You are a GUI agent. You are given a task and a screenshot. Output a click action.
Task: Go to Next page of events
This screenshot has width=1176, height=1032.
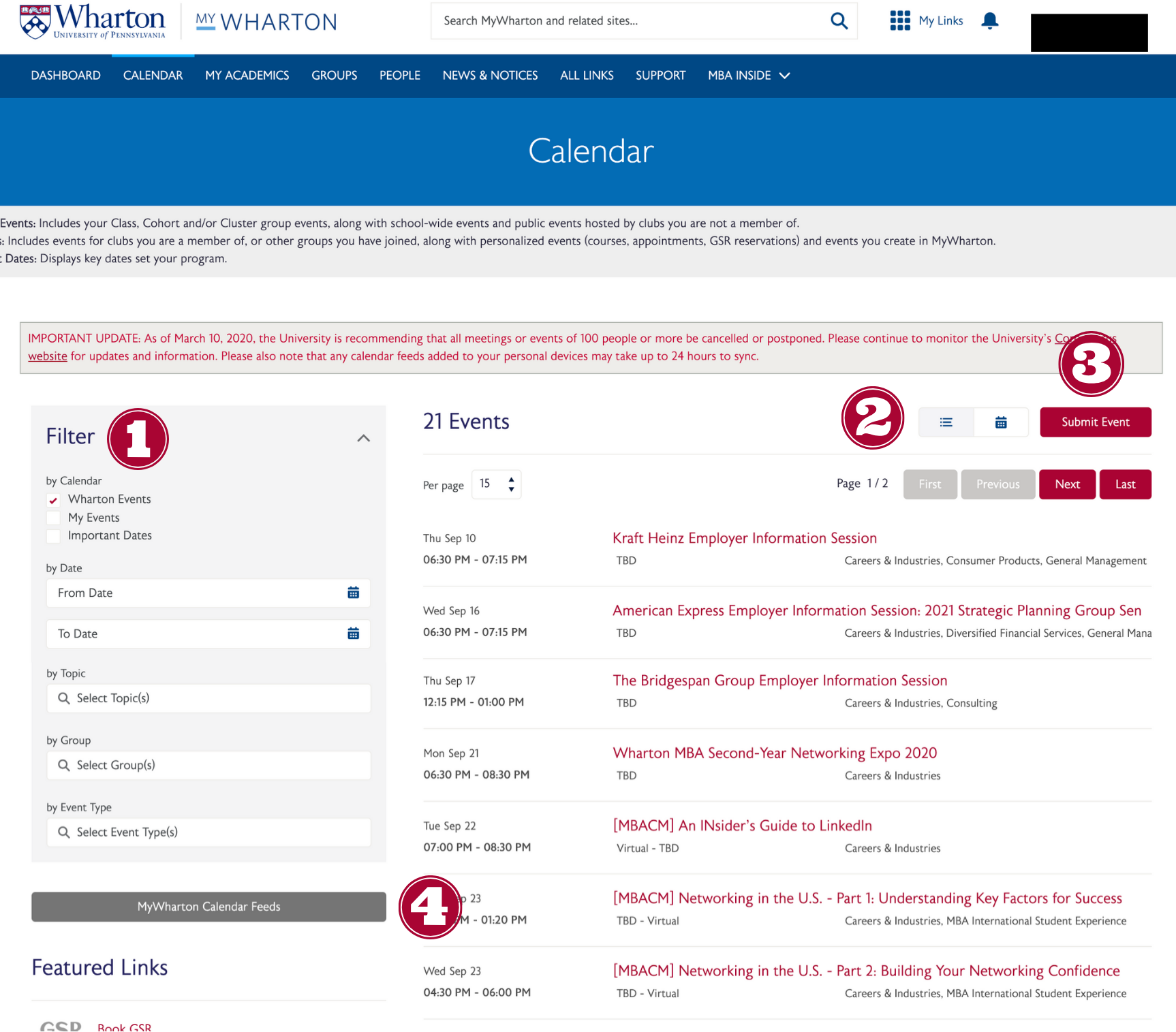click(1068, 484)
